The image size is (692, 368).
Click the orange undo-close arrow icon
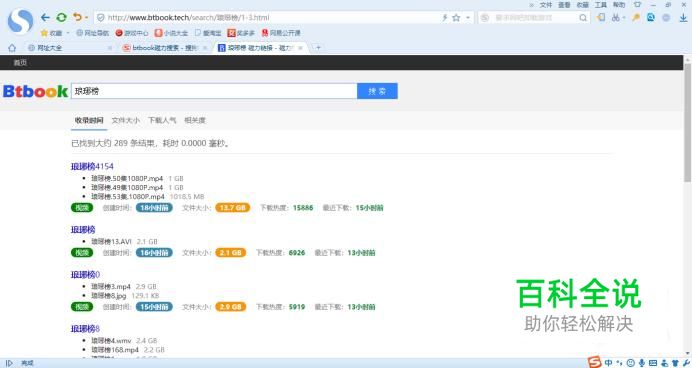point(78,17)
